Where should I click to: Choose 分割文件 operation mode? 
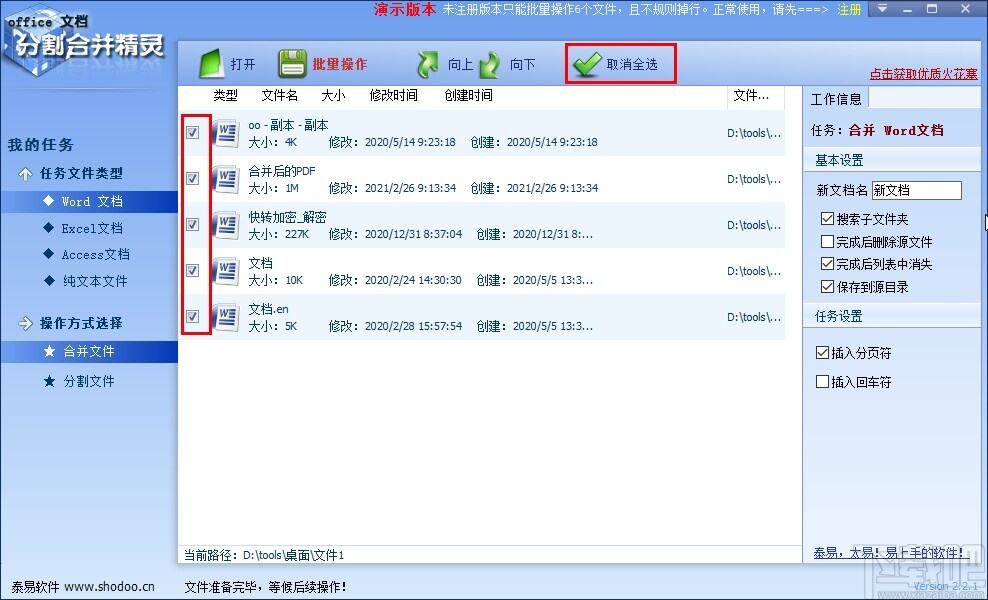pos(89,381)
